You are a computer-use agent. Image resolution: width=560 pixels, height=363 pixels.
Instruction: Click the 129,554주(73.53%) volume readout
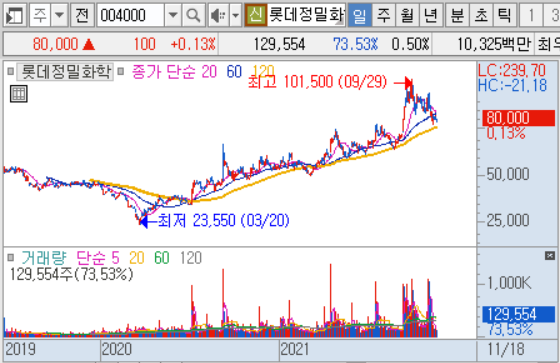point(71,274)
